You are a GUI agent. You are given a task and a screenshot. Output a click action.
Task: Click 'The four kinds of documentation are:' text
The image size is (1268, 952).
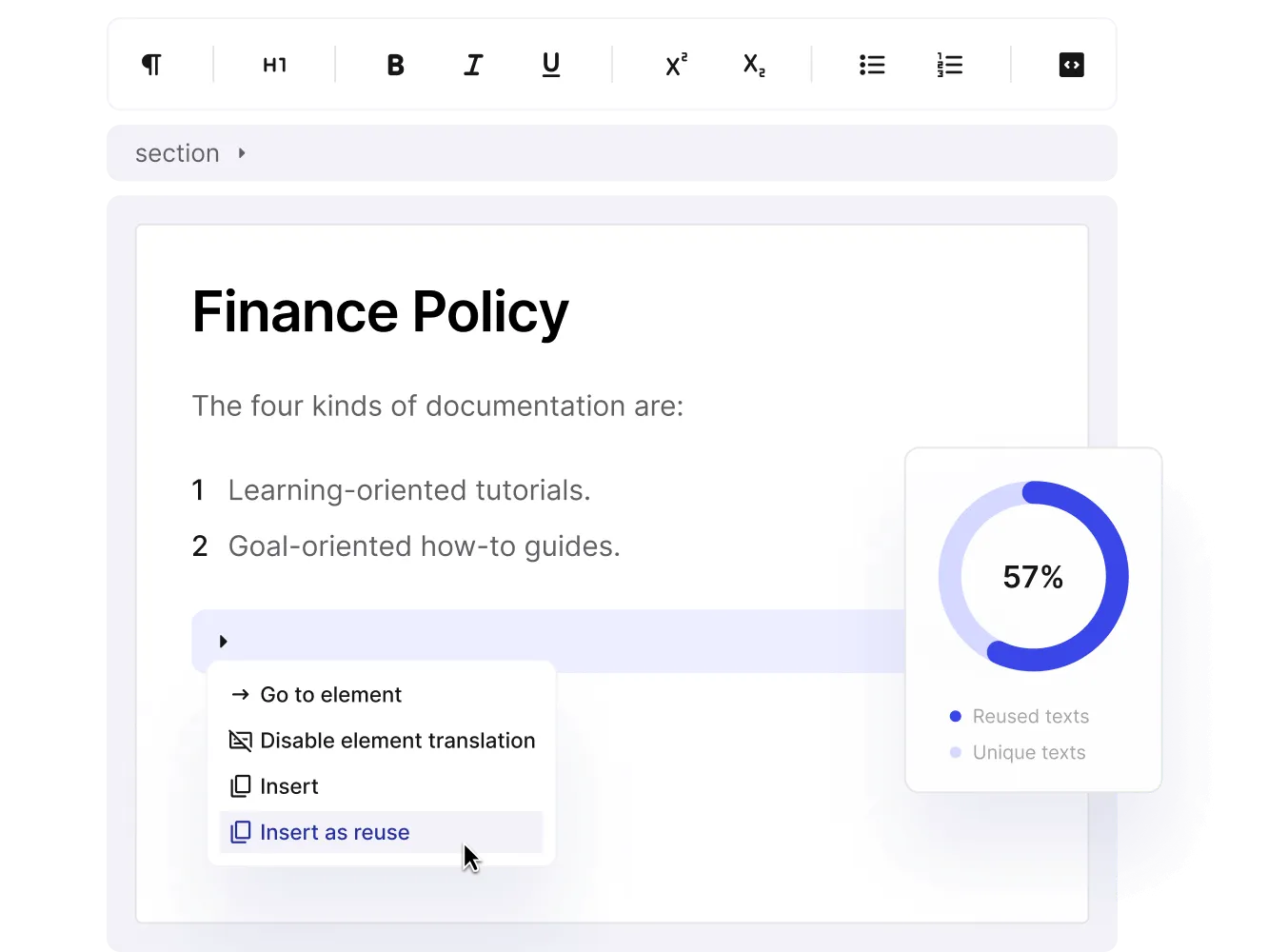[438, 407]
